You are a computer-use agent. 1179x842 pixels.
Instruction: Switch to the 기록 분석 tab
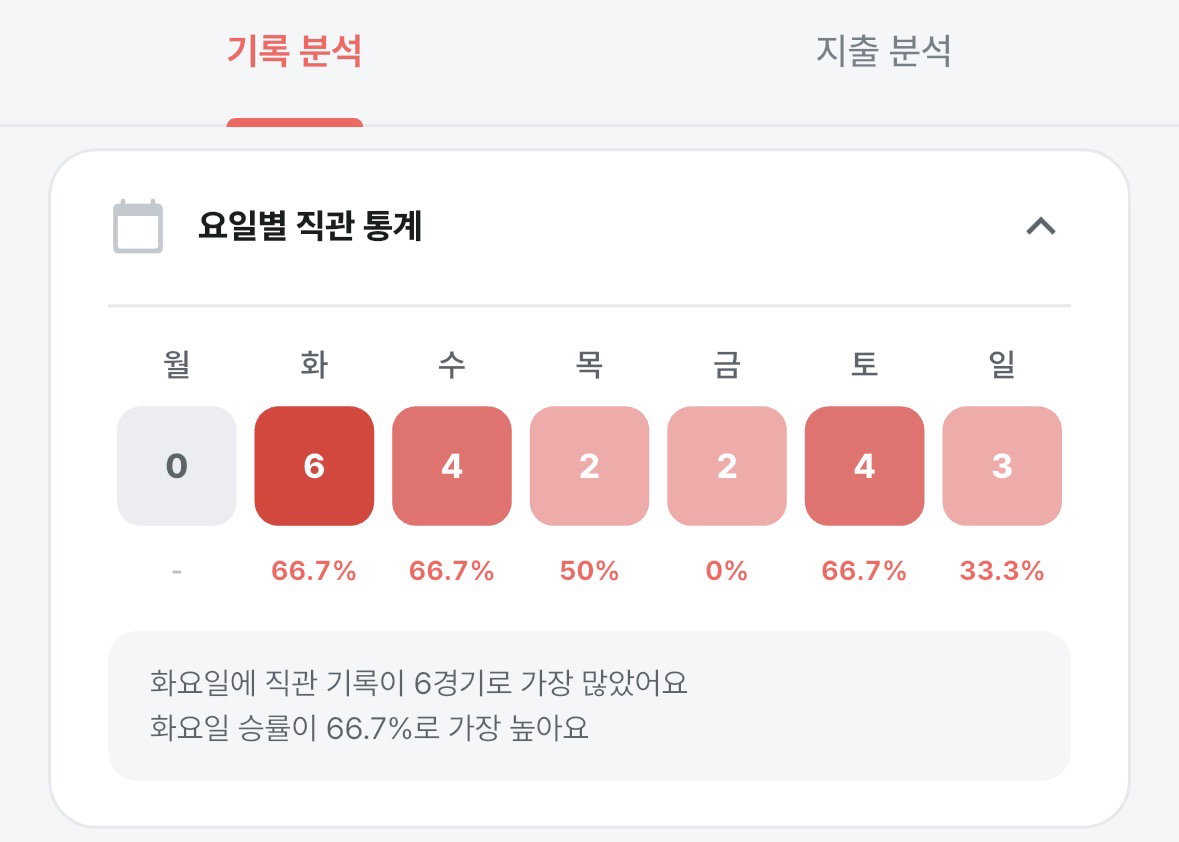[295, 52]
